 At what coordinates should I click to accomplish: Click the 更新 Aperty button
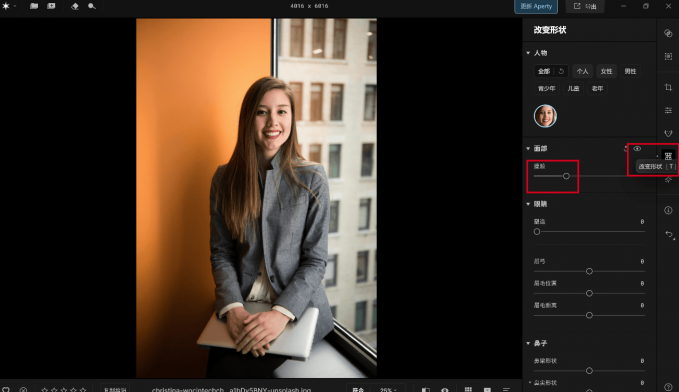(536, 6)
